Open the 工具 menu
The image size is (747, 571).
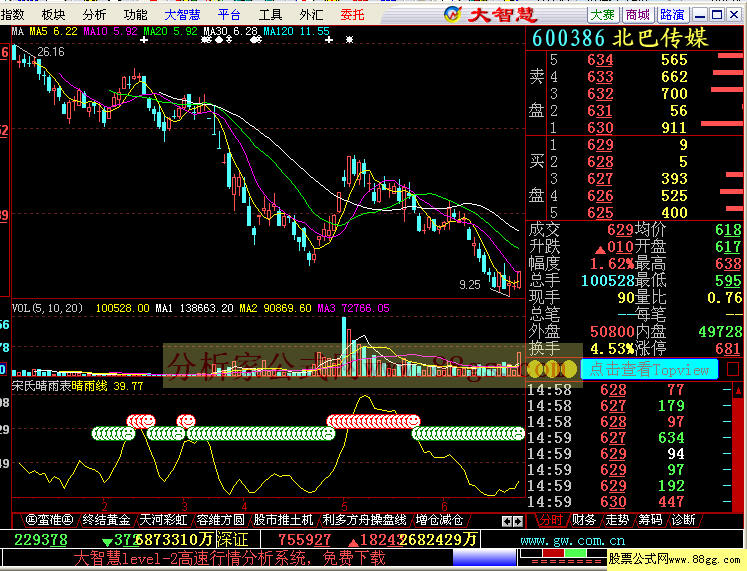tap(271, 15)
